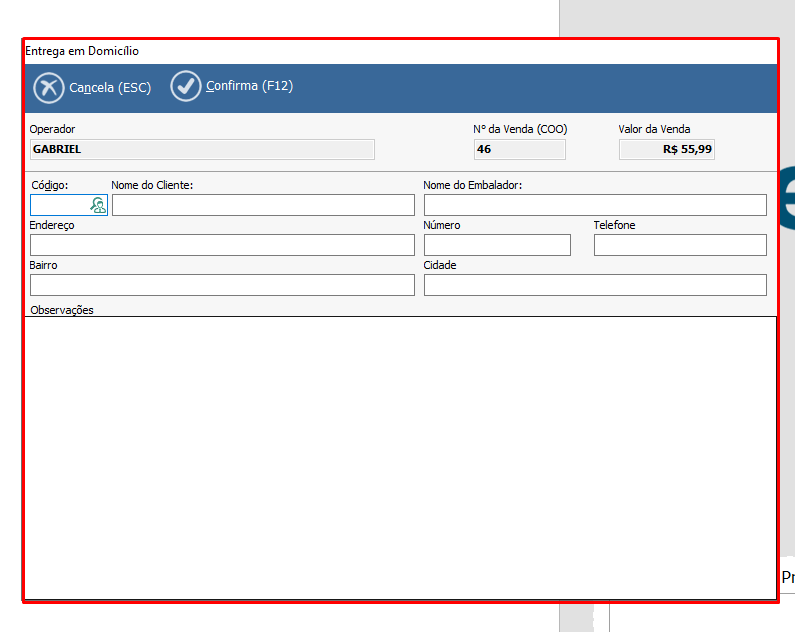The height and width of the screenshot is (632, 795).
Task: Focus the Código input field
Action: point(59,205)
